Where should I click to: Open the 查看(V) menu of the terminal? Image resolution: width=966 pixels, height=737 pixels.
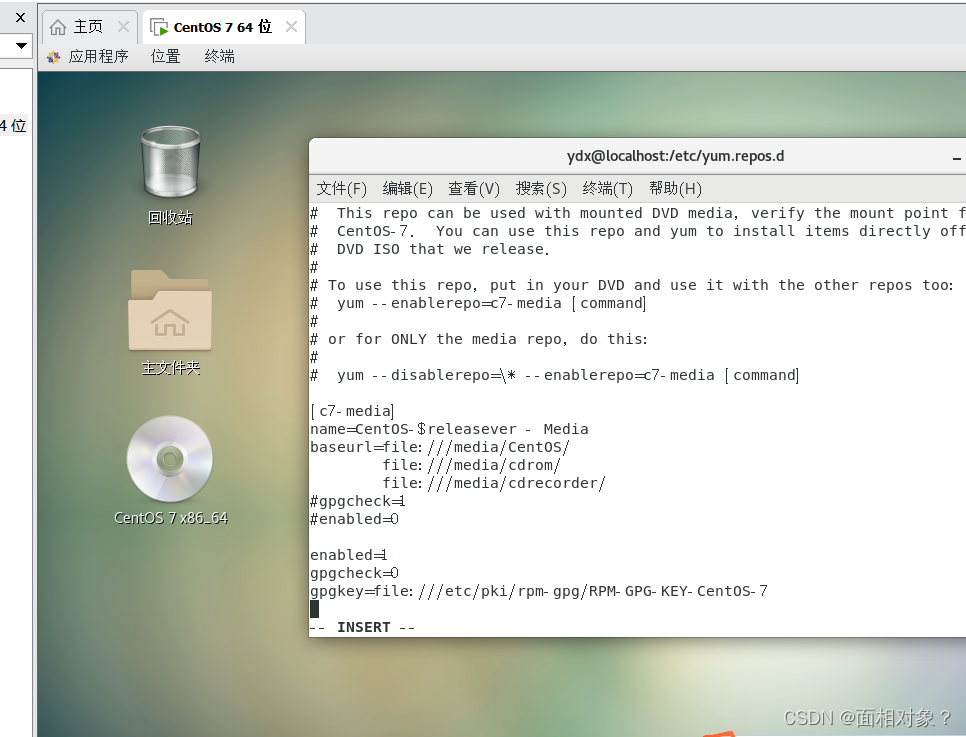(x=473, y=188)
